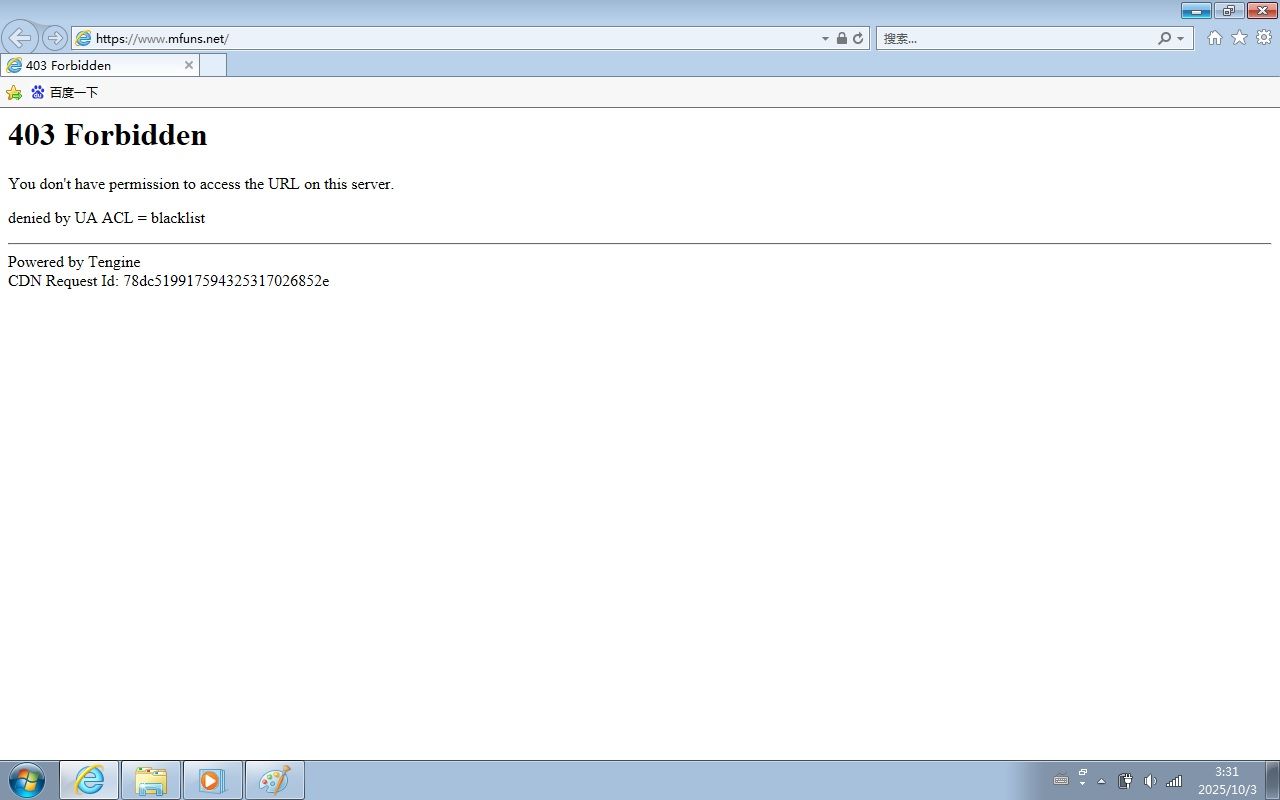Open the Tools gear menu
Image resolution: width=1280 pixels, height=800 pixels.
(1264, 38)
